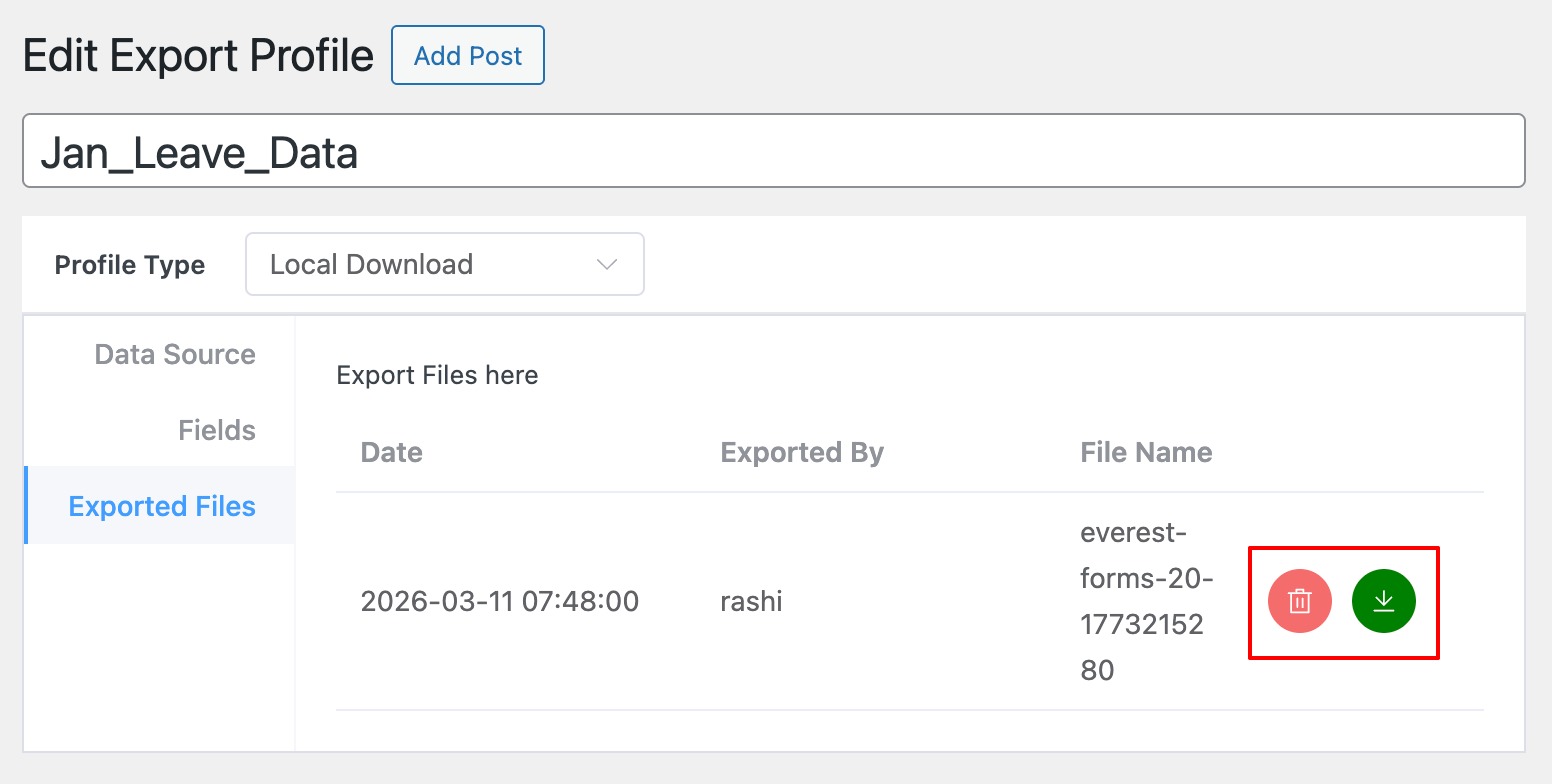
Task: Select the 2026-03-11 07:48:00 date cell
Action: click(x=499, y=602)
